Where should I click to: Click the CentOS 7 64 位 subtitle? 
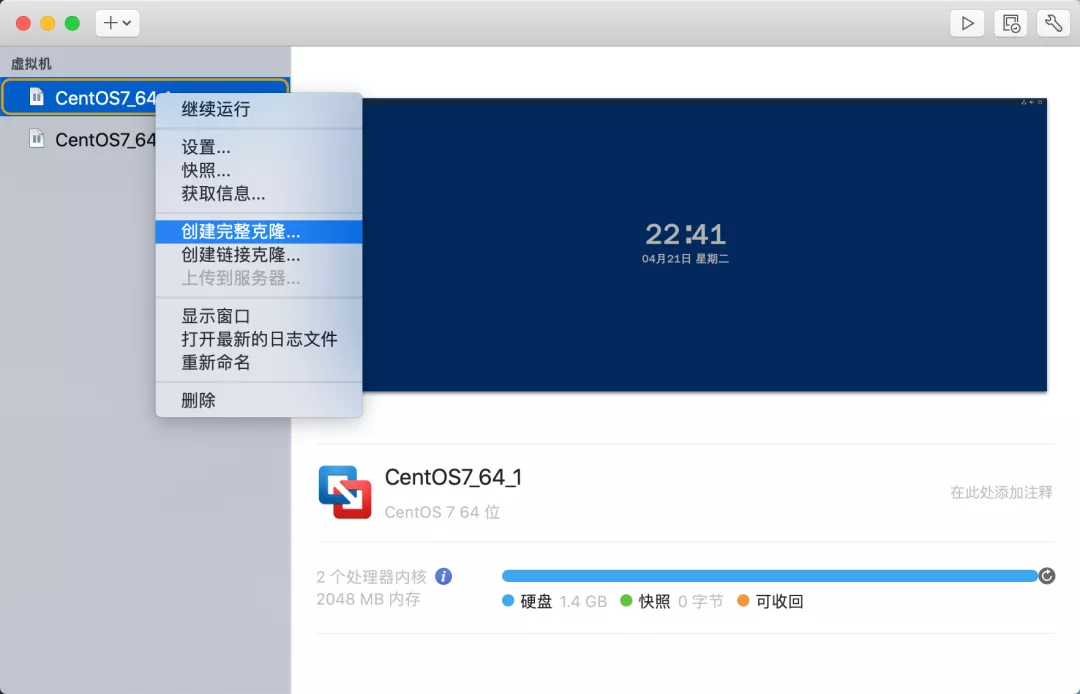click(x=442, y=512)
